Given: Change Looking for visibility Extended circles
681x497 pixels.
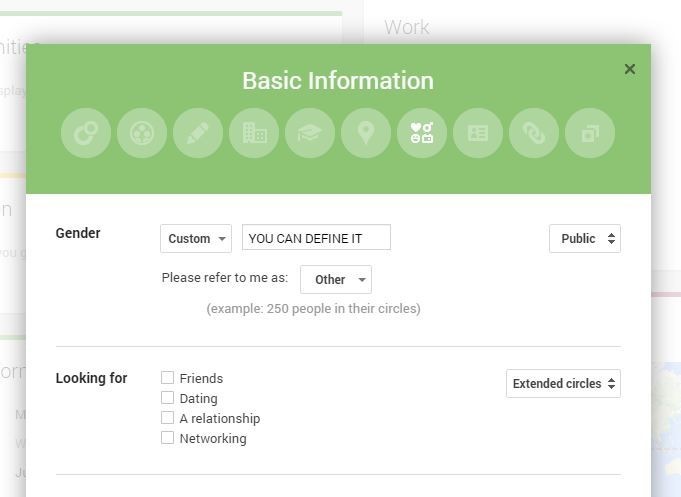Looking at the screenshot, I should tap(563, 384).
